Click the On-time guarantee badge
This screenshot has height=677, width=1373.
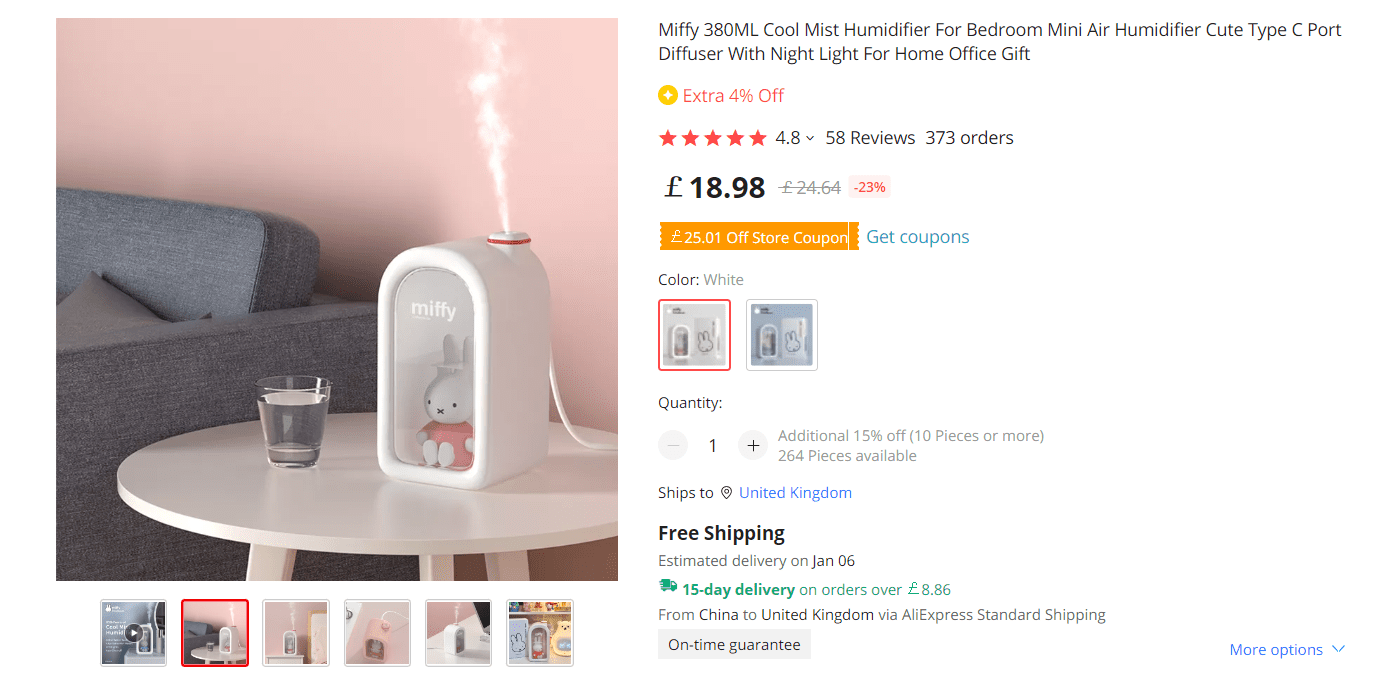(734, 644)
